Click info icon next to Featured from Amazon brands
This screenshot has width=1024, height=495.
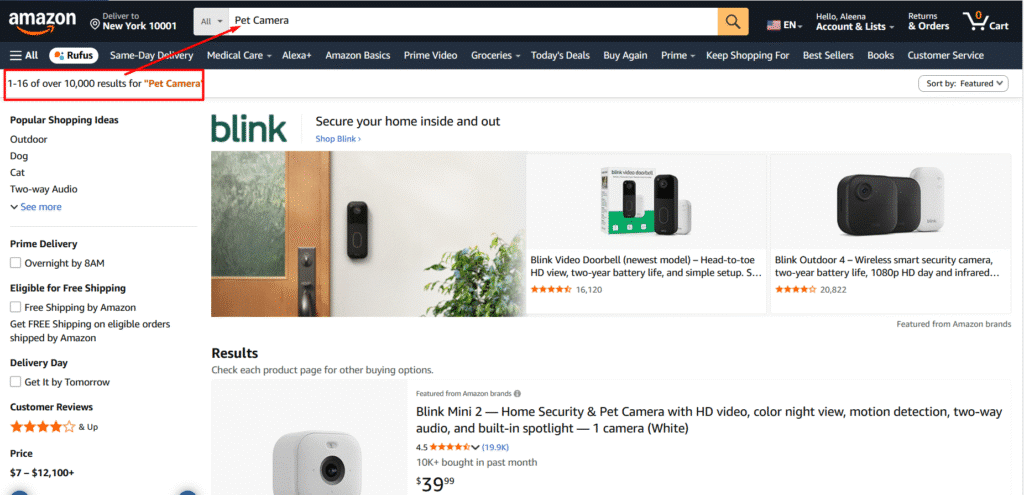point(517,394)
